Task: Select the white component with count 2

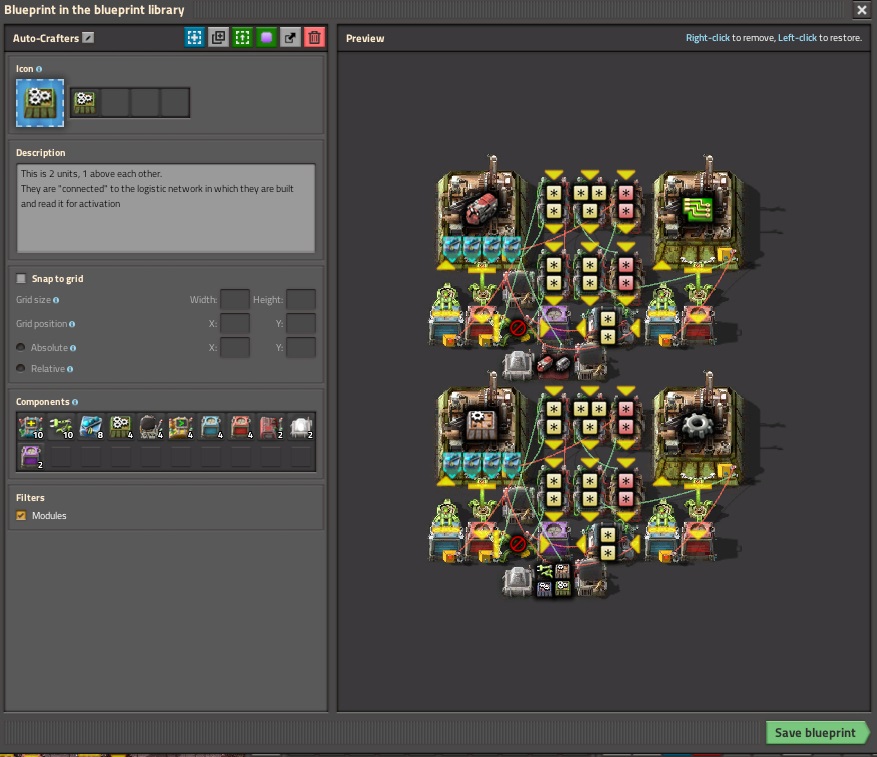Action: click(x=301, y=427)
